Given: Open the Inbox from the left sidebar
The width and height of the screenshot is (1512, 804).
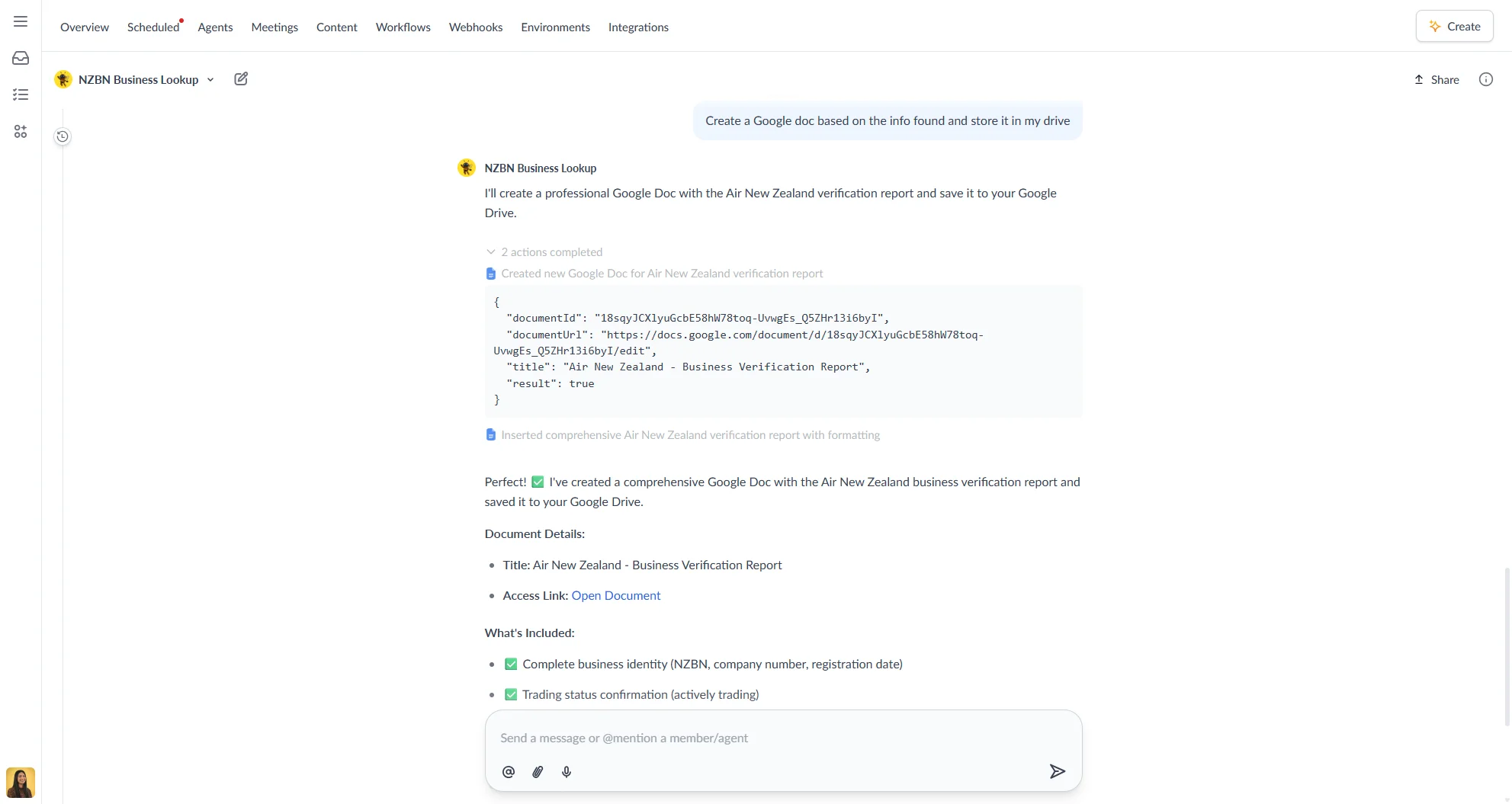Looking at the screenshot, I should [20, 57].
